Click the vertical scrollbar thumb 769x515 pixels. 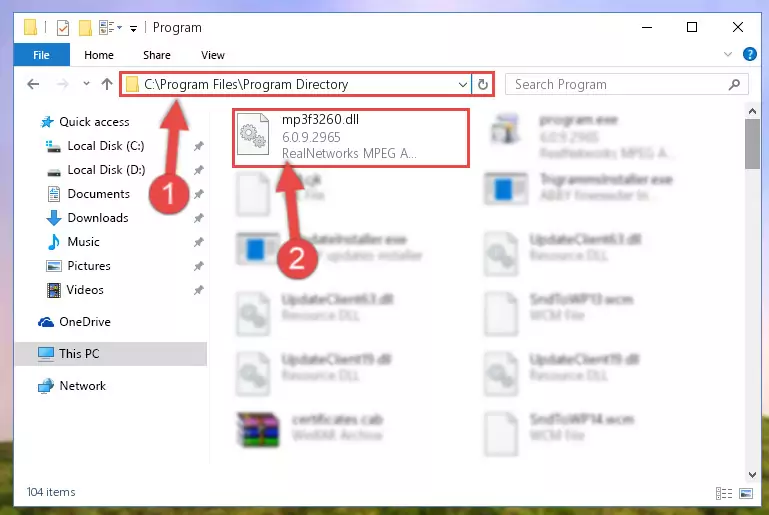click(x=752, y=144)
